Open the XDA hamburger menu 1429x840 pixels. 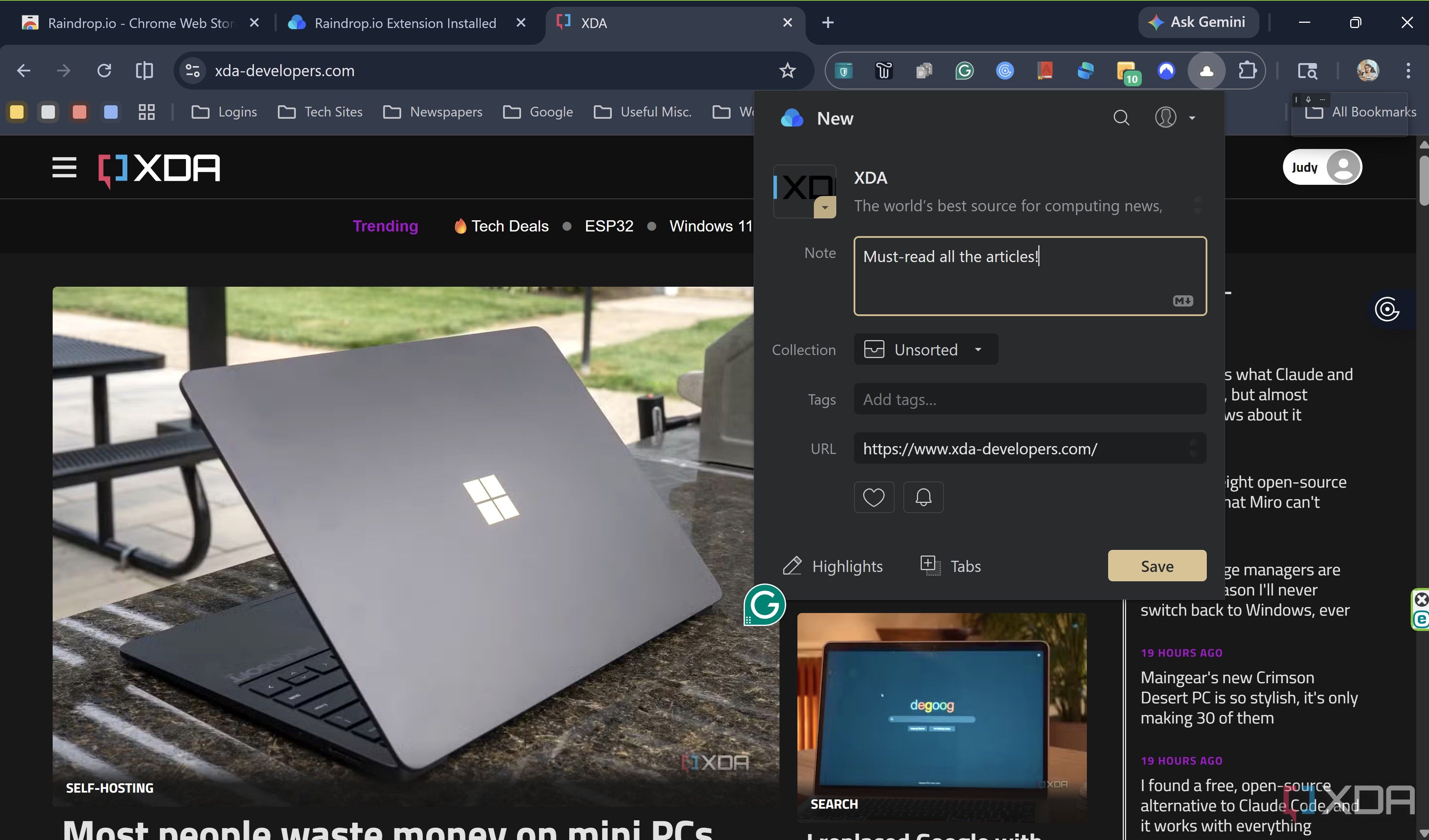pos(64,168)
